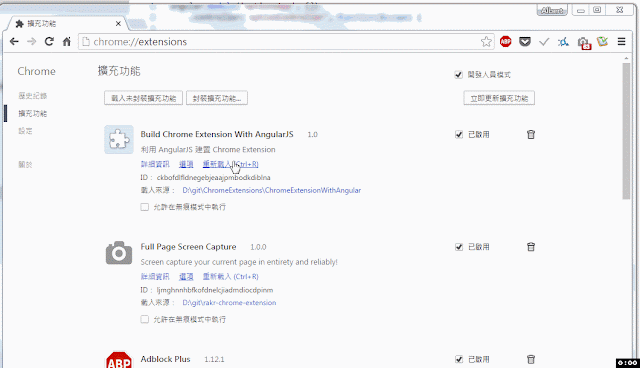Click the Adblock Plus extension name
This screenshot has height=368, width=640.
click(x=165, y=359)
